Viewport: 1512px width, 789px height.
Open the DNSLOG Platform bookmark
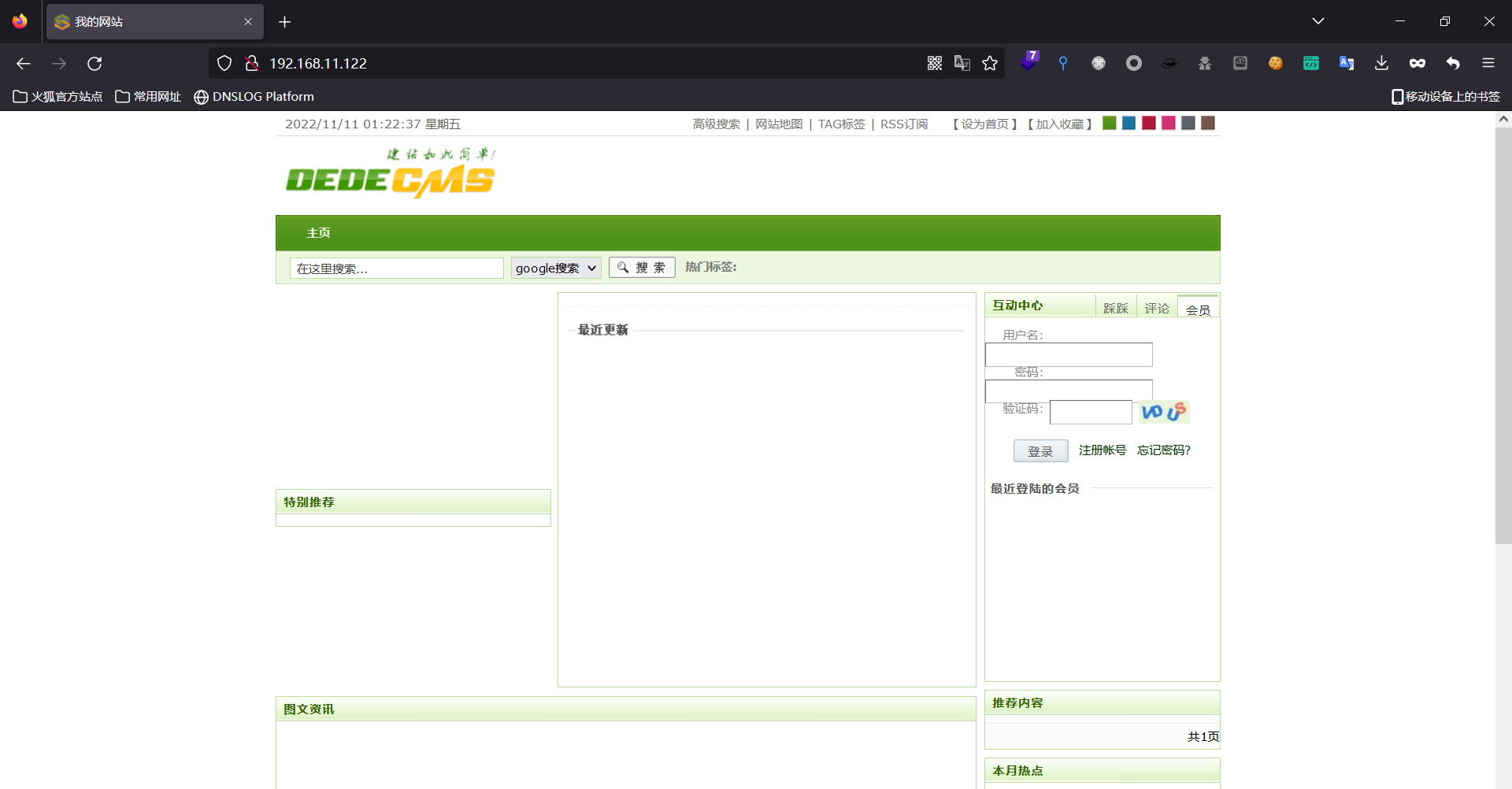click(x=254, y=96)
